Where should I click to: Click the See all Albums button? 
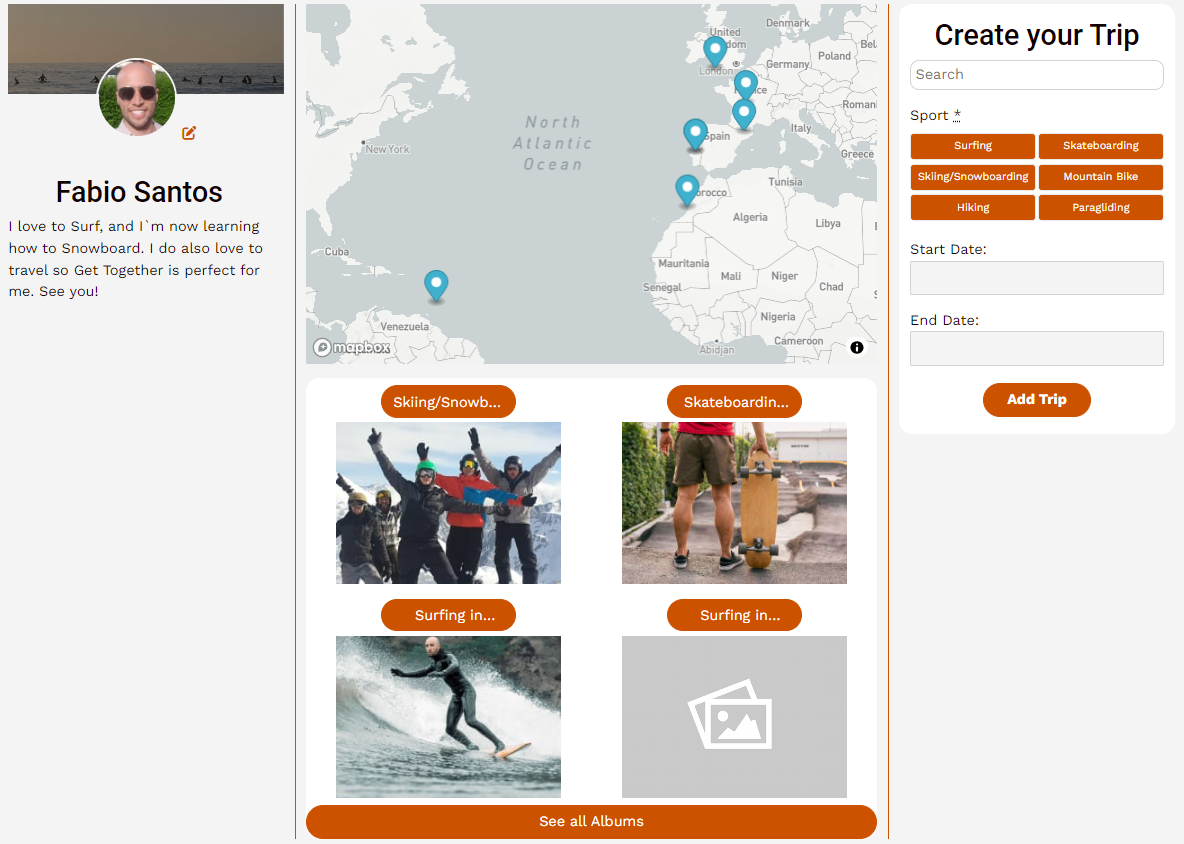pos(591,821)
